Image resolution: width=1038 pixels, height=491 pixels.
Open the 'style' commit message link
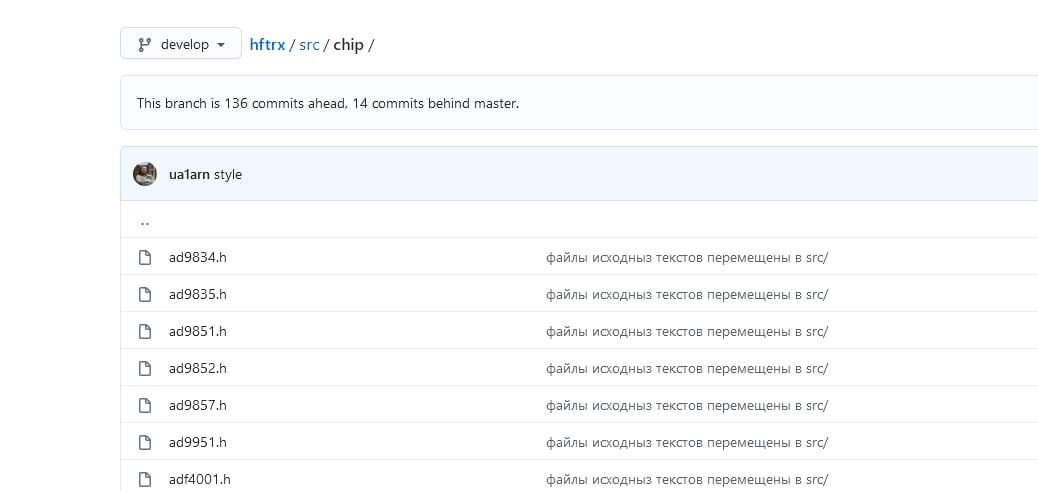228,175
